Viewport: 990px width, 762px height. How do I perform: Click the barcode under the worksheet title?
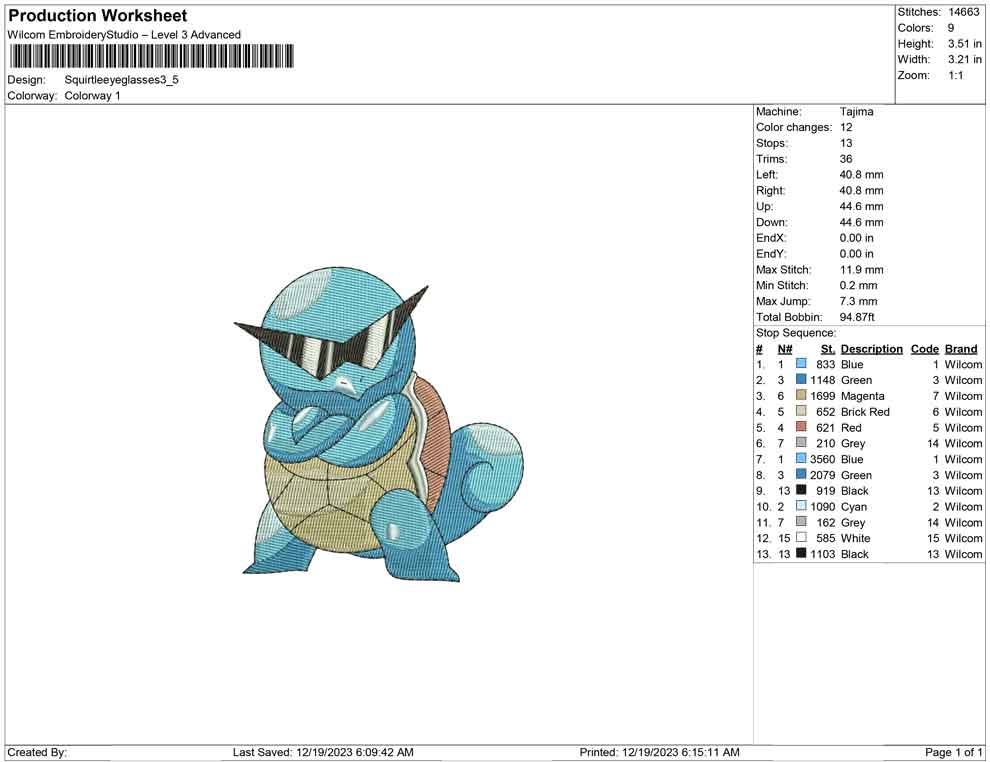[151, 56]
